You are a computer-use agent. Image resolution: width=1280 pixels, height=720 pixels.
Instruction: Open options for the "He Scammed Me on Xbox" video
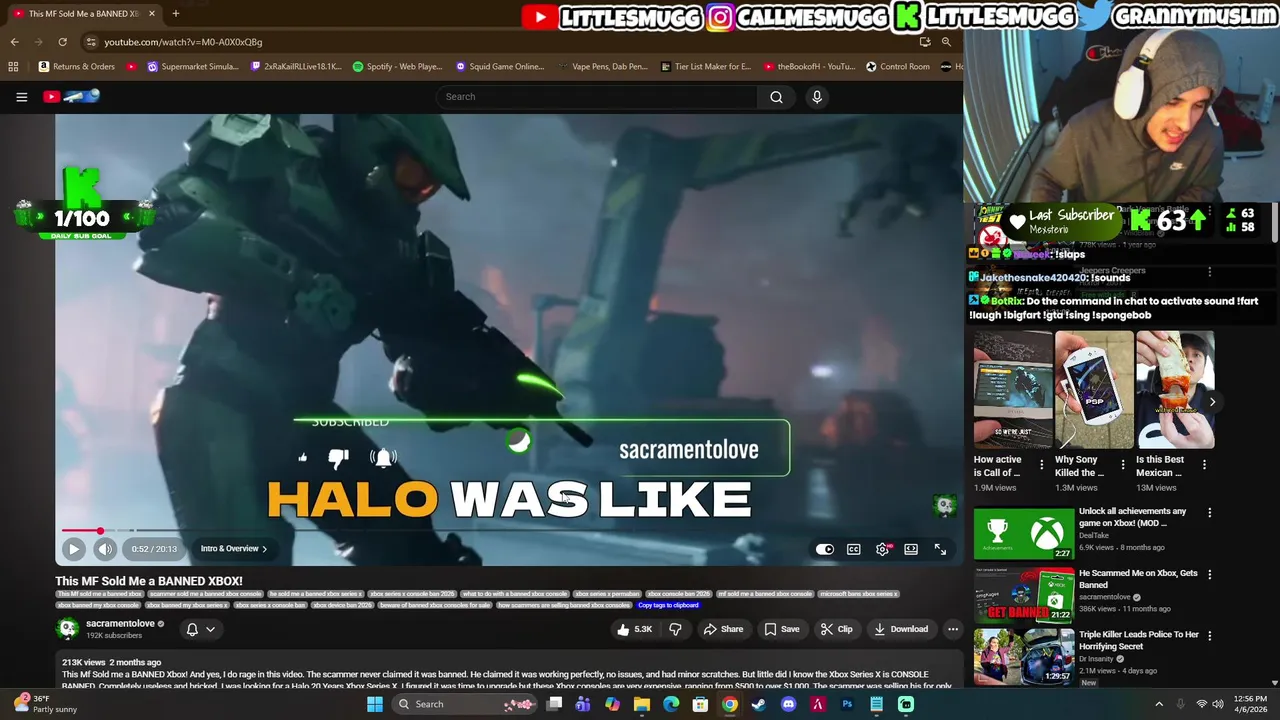click(x=1209, y=575)
